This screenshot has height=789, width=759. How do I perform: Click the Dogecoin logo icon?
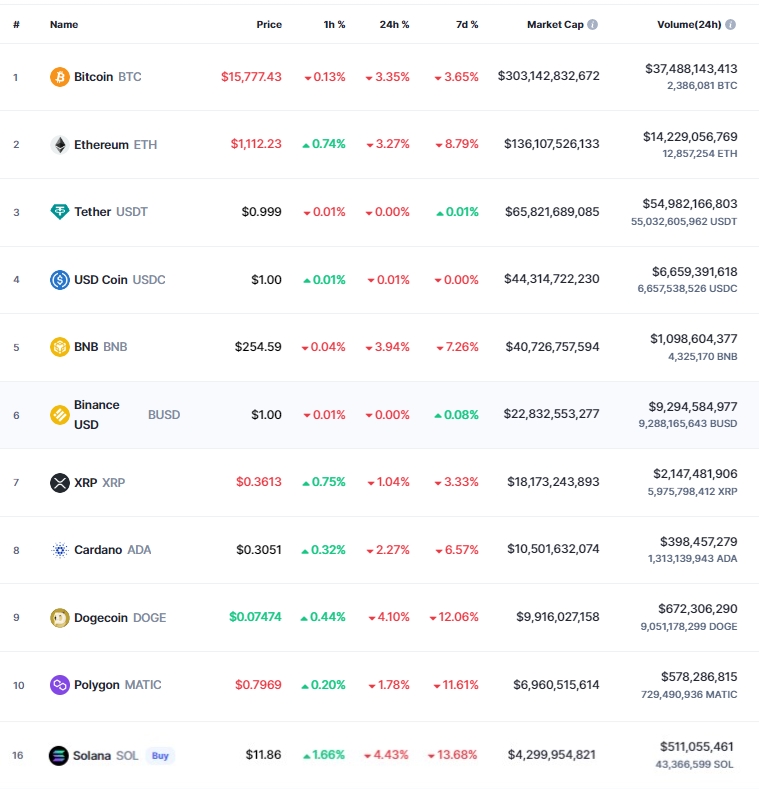tap(59, 618)
